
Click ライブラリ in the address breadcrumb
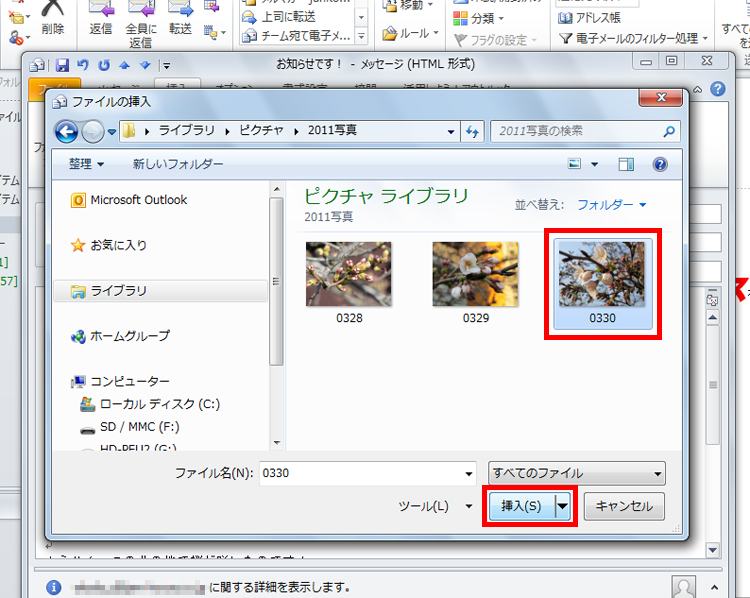click(x=187, y=131)
